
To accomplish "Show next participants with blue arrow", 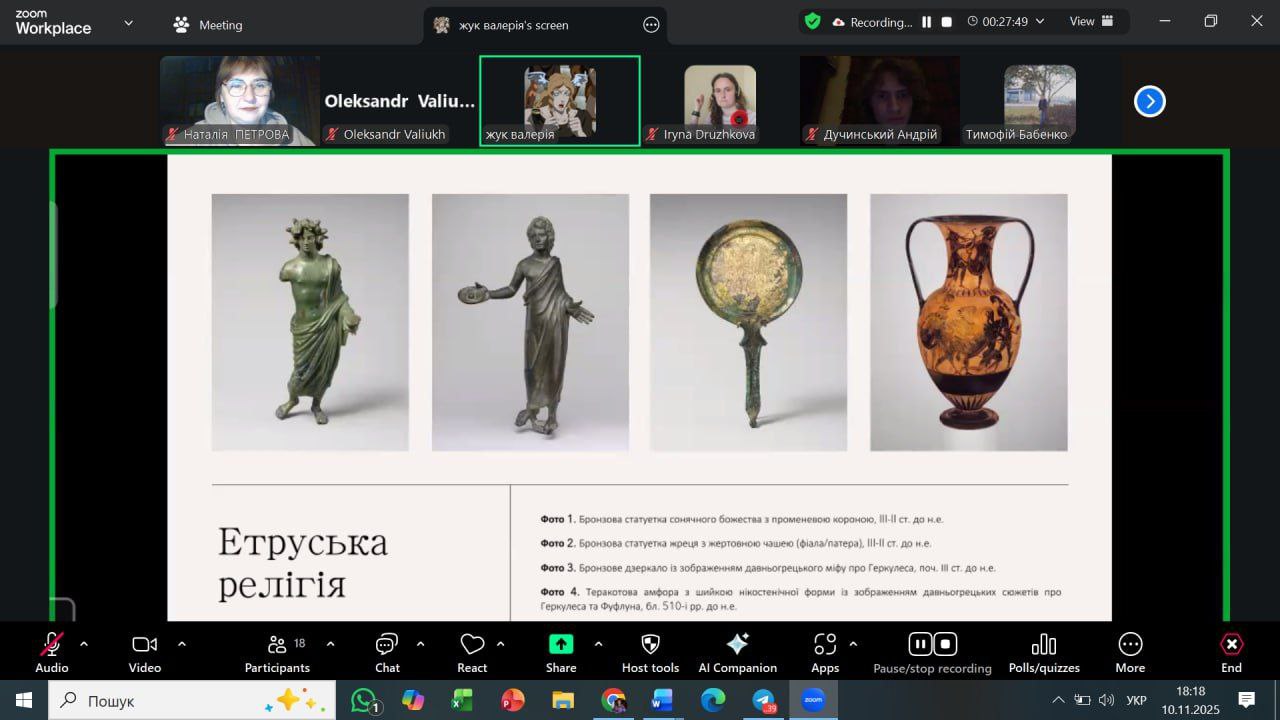I will (x=1149, y=101).
